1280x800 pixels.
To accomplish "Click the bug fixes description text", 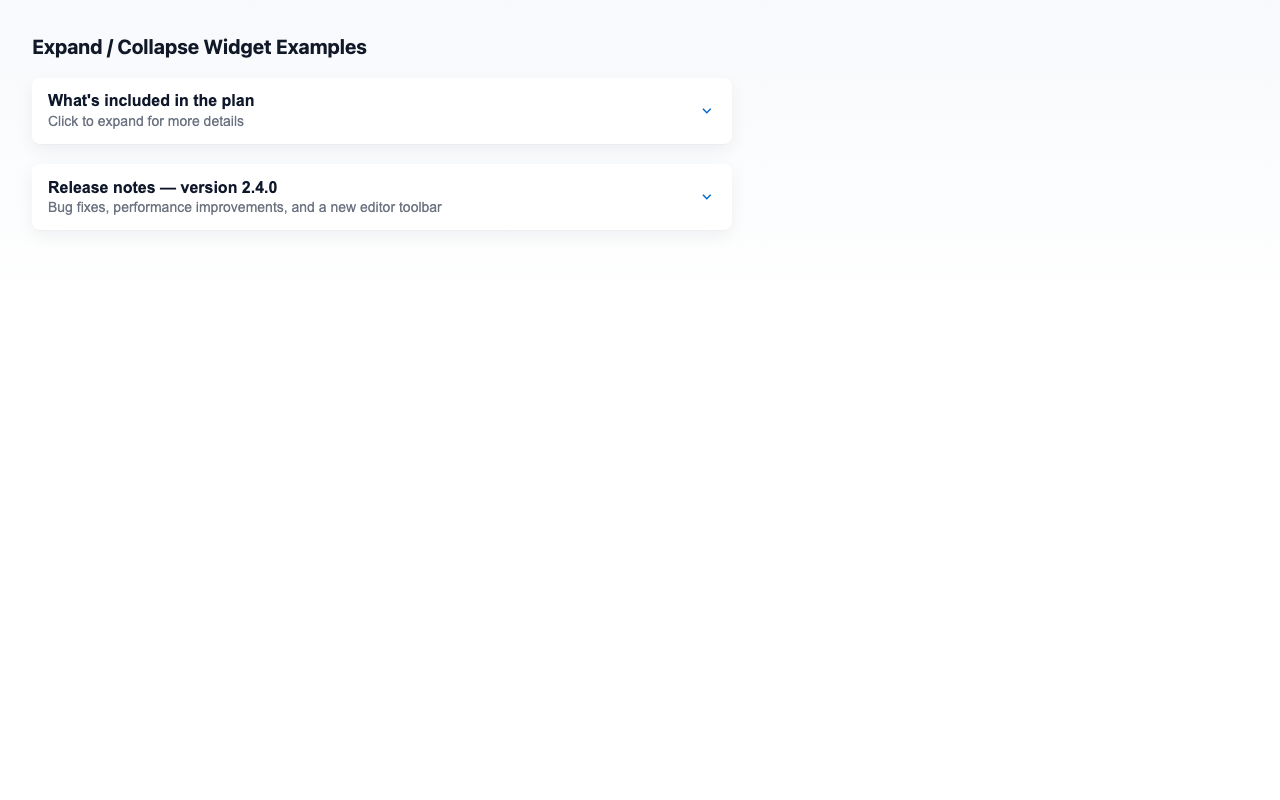I will [244, 207].
